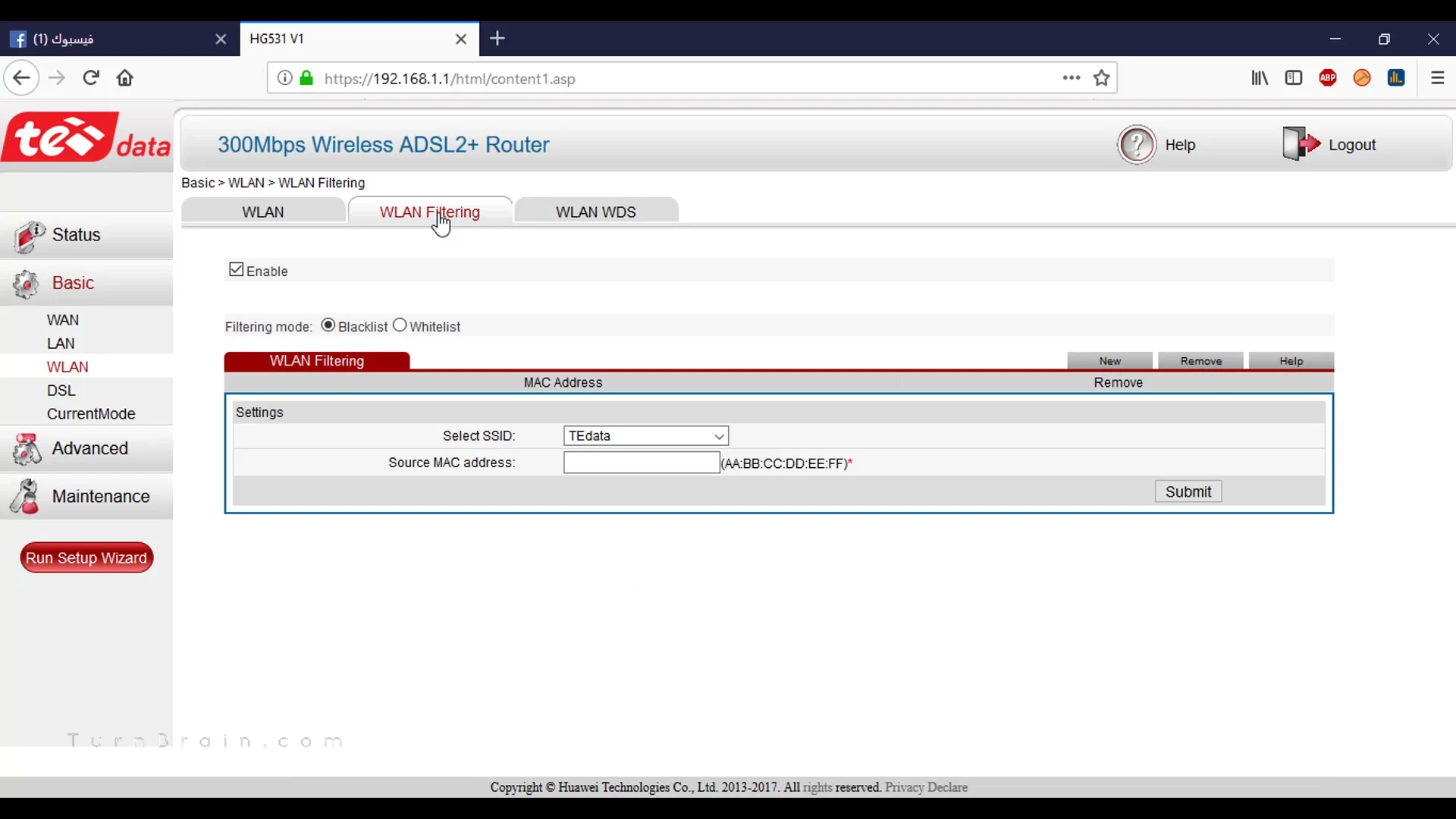Click the Run Setup Wizard button

[86, 558]
